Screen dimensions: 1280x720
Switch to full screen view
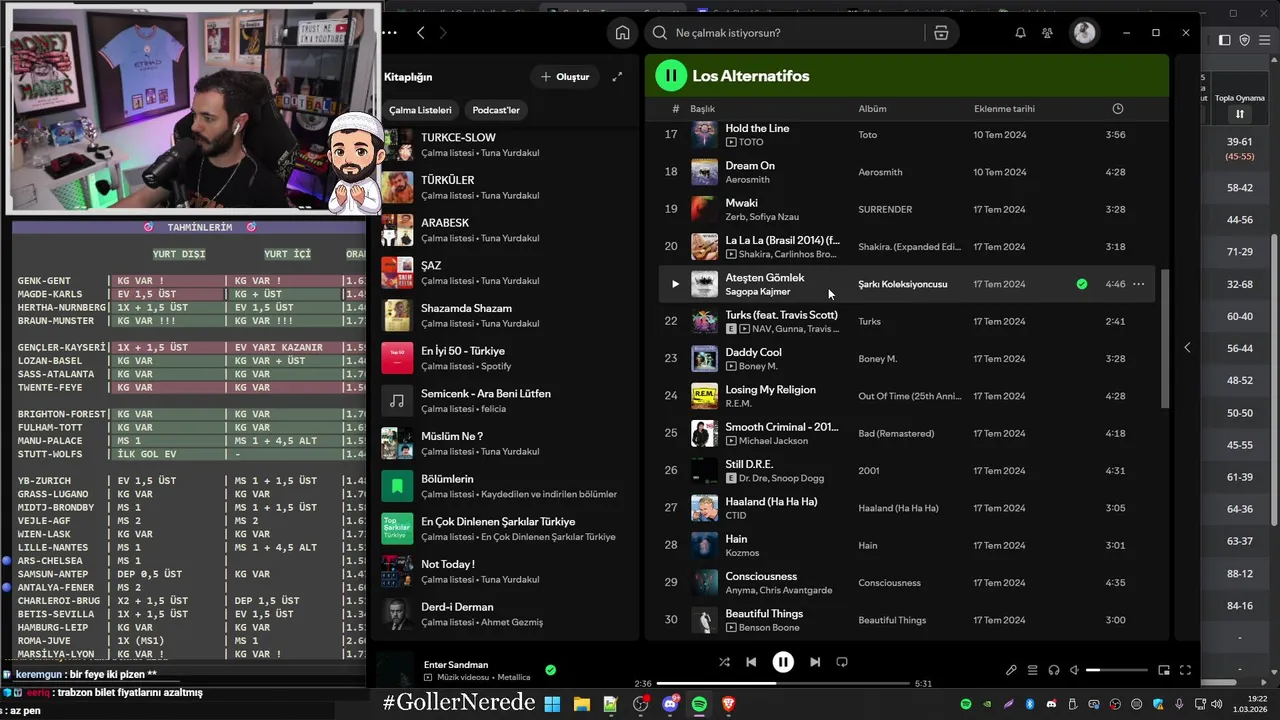tap(1185, 670)
